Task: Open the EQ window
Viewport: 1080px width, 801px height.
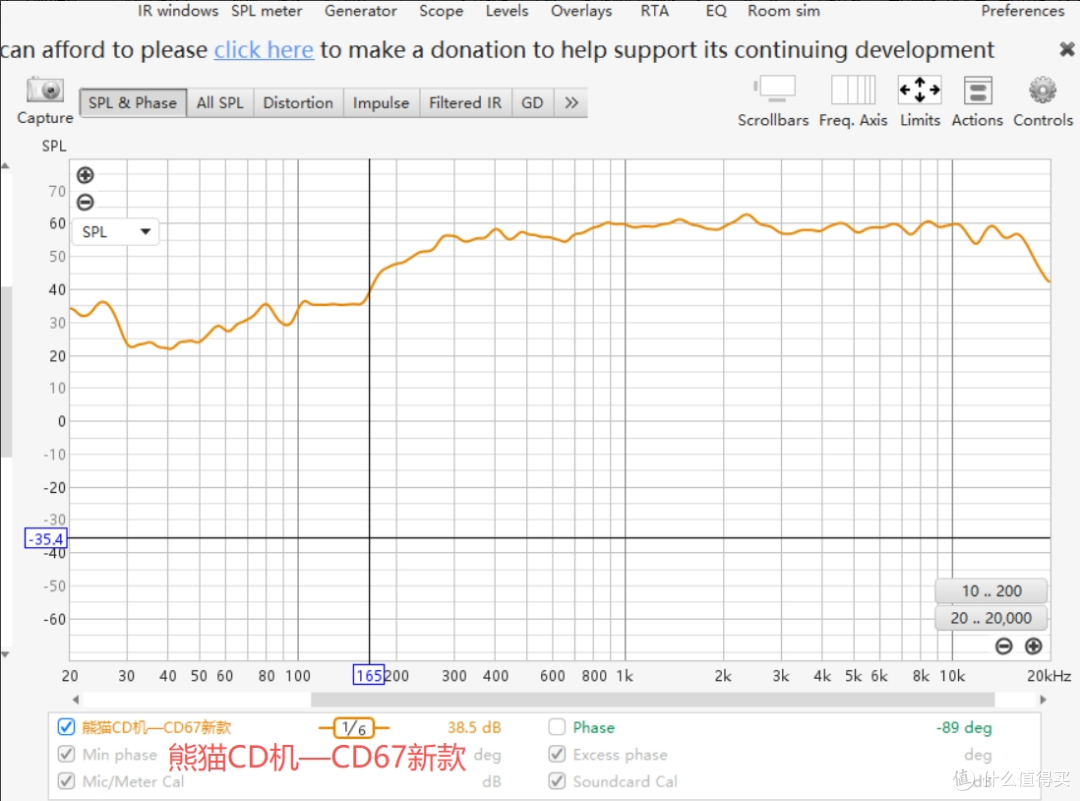Action: [716, 10]
